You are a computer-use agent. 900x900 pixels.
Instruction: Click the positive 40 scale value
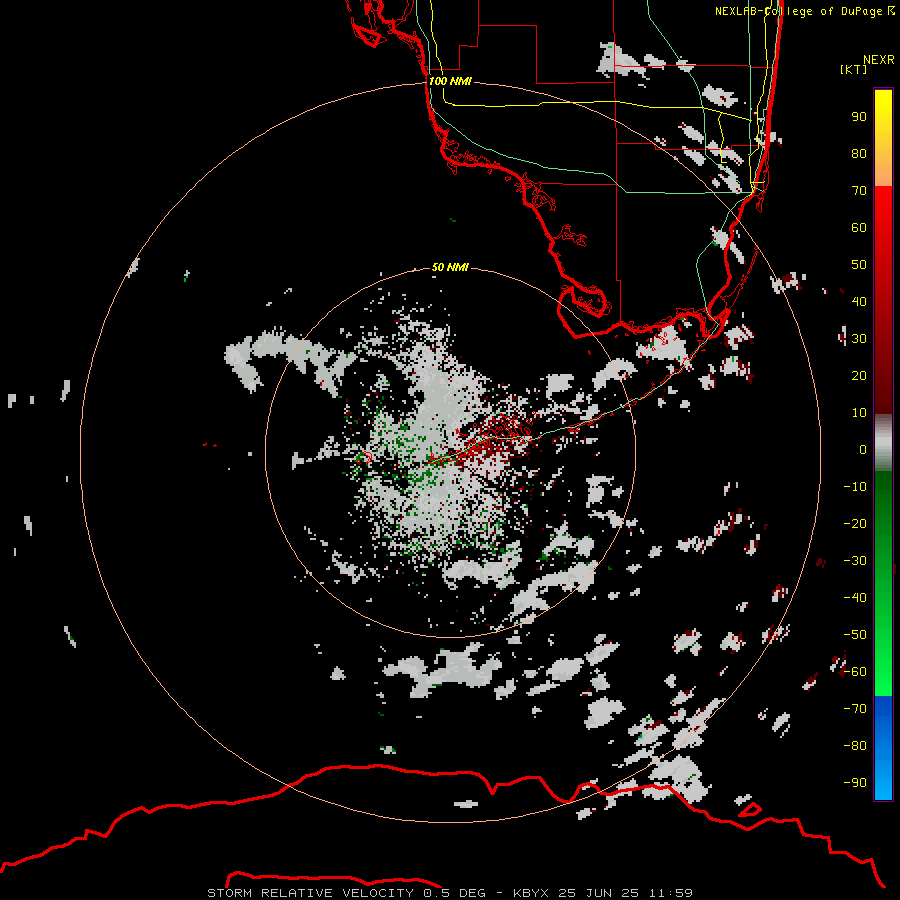click(x=859, y=301)
